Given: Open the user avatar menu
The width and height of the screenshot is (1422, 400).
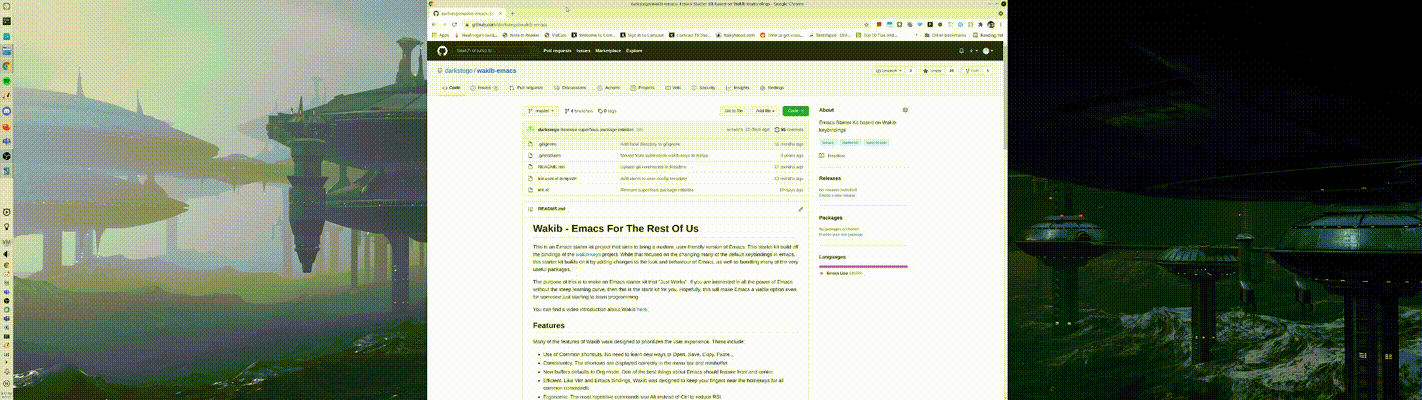Looking at the screenshot, I should click(988, 50).
